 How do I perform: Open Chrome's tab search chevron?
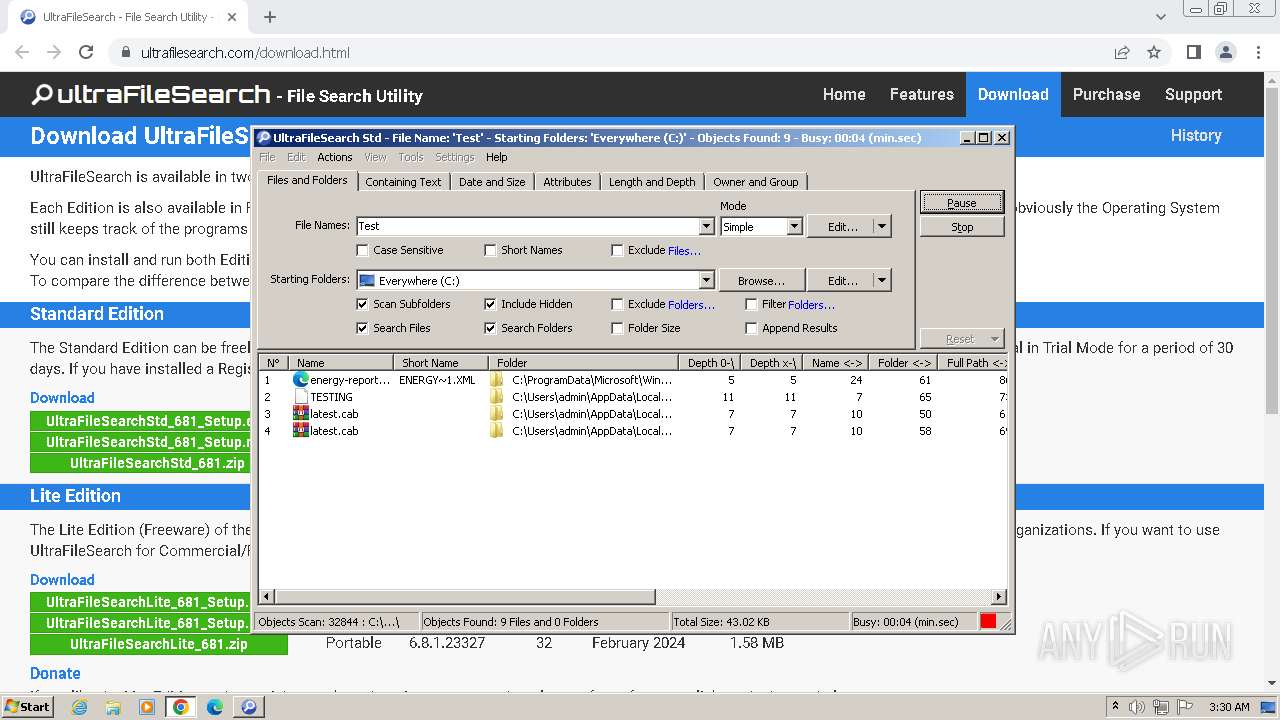(1161, 17)
